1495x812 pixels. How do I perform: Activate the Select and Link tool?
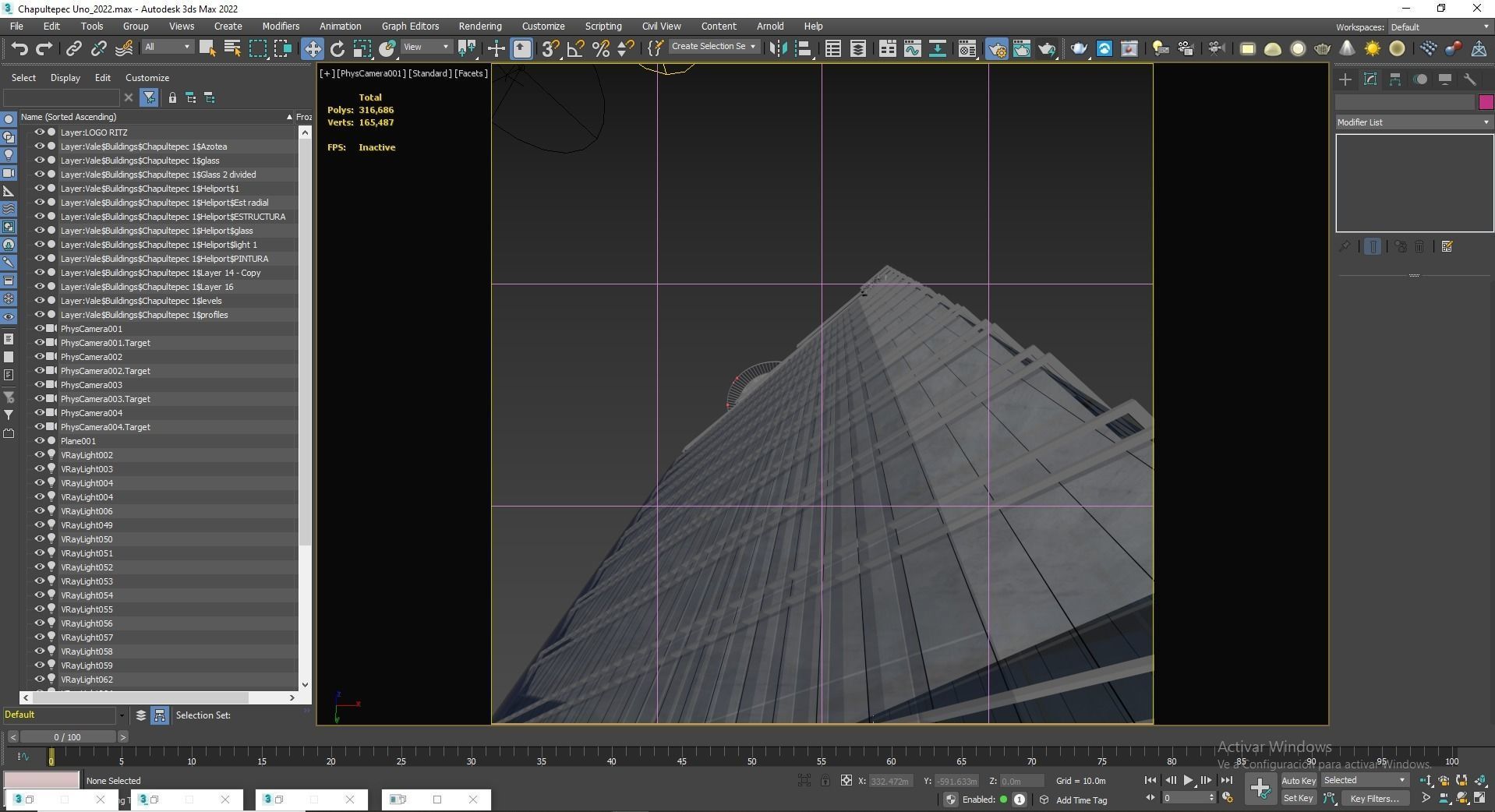click(73, 49)
